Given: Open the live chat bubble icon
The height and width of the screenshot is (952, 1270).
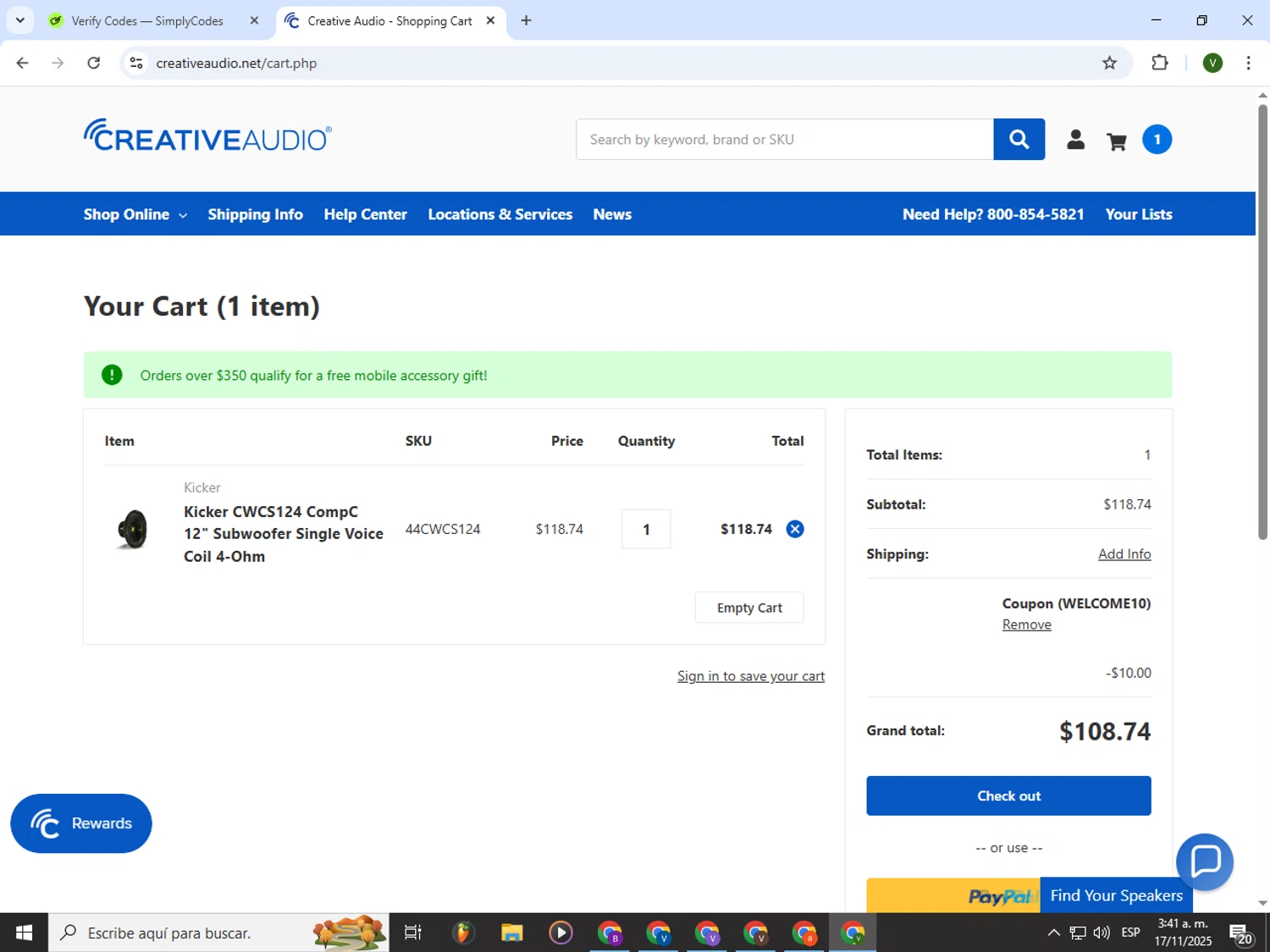Looking at the screenshot, I should point(1204,861).
